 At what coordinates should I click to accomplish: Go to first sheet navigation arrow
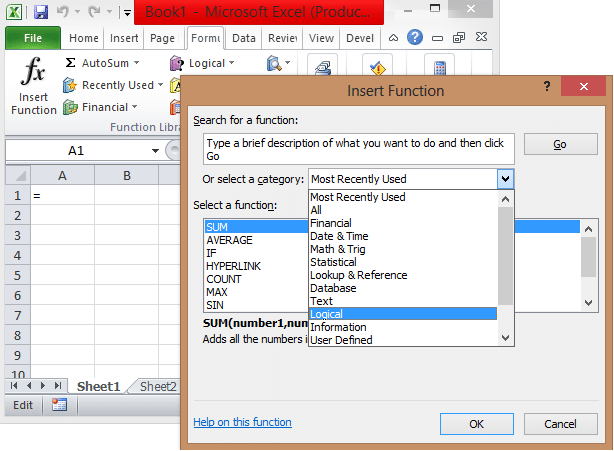[14, 386]
